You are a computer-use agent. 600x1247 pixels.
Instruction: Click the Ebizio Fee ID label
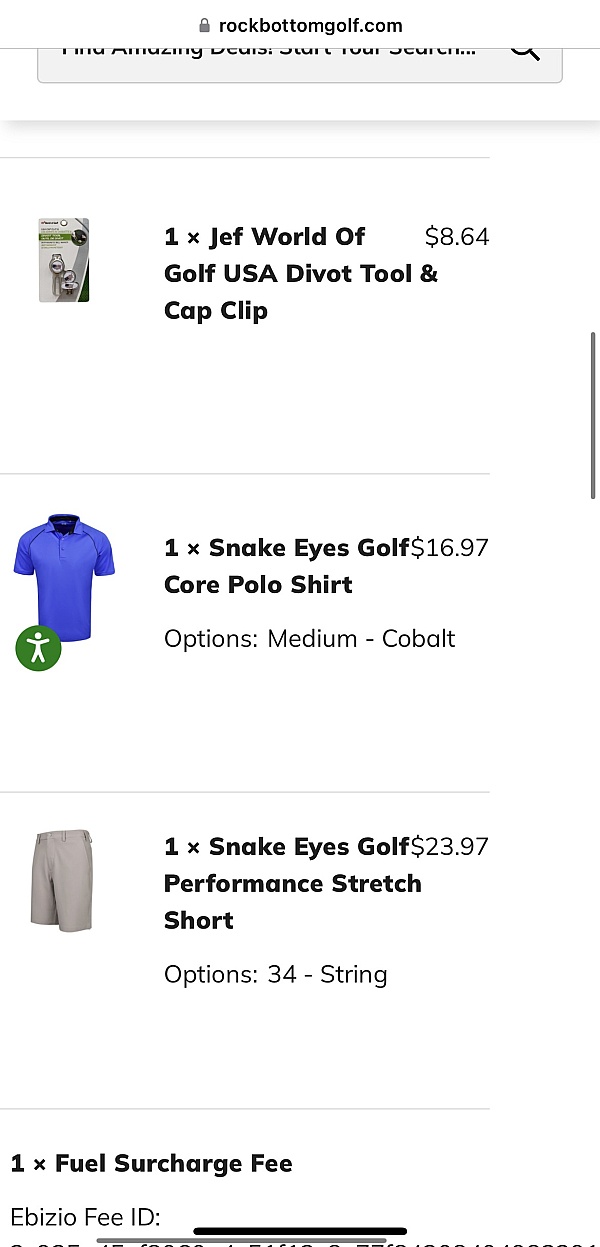pyautogui.click(x=86, y=1217)
